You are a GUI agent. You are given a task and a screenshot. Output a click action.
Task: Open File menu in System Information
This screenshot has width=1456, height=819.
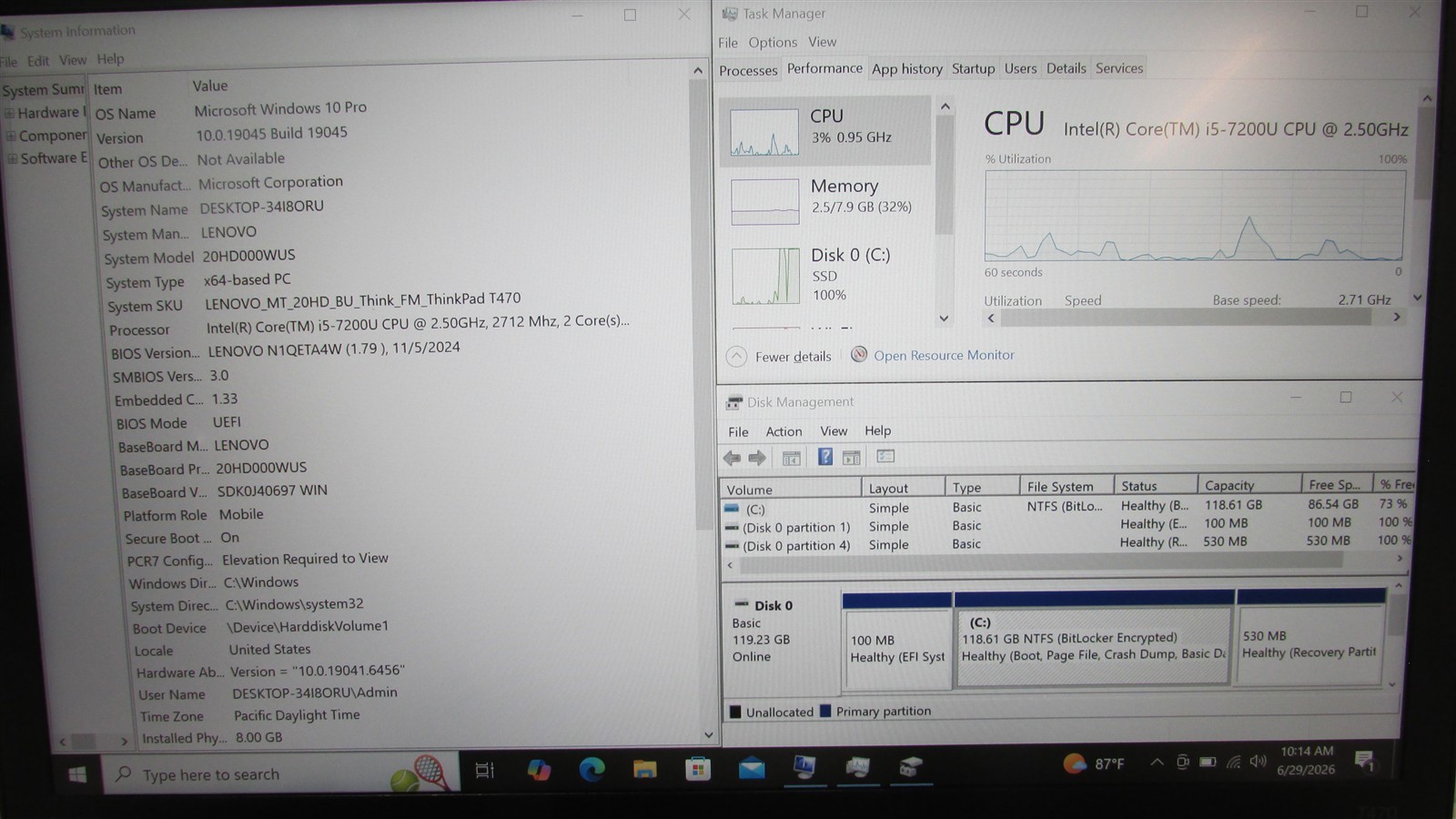pos(9,62)
